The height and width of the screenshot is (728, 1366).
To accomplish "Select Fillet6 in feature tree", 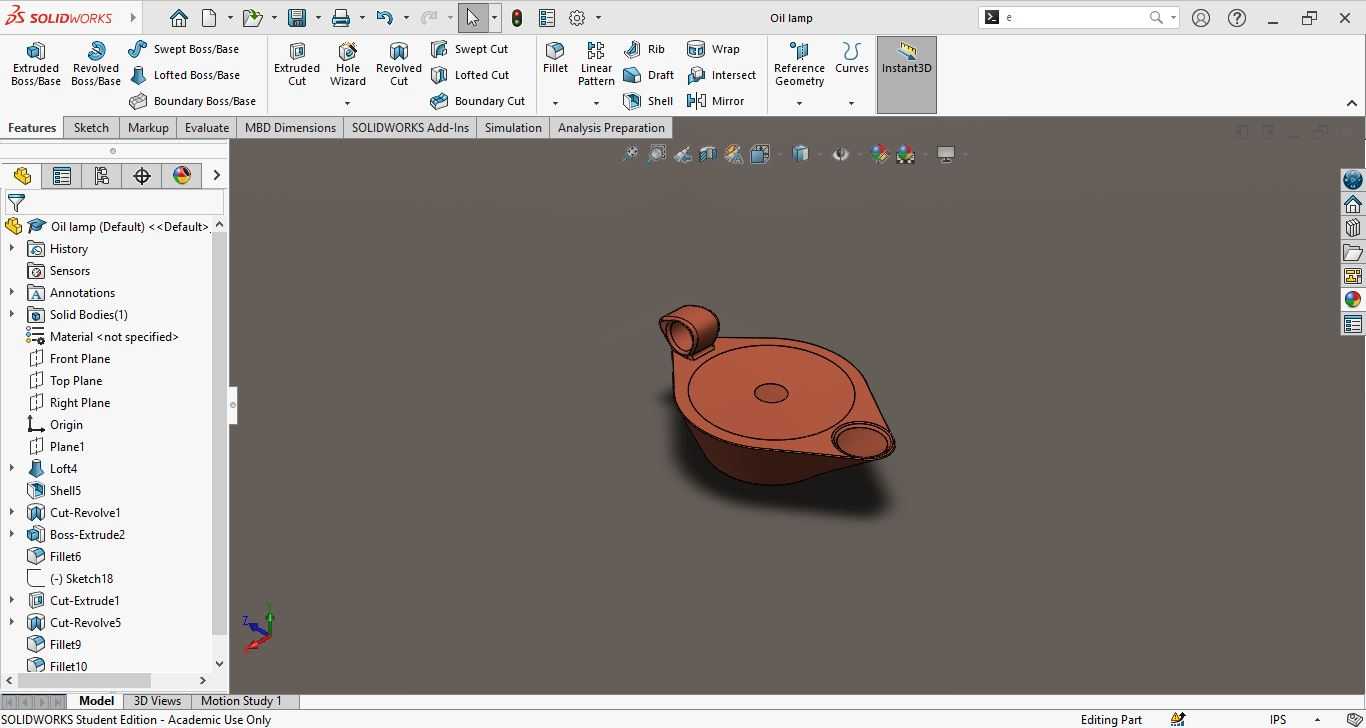I will [x=65, y=557].
